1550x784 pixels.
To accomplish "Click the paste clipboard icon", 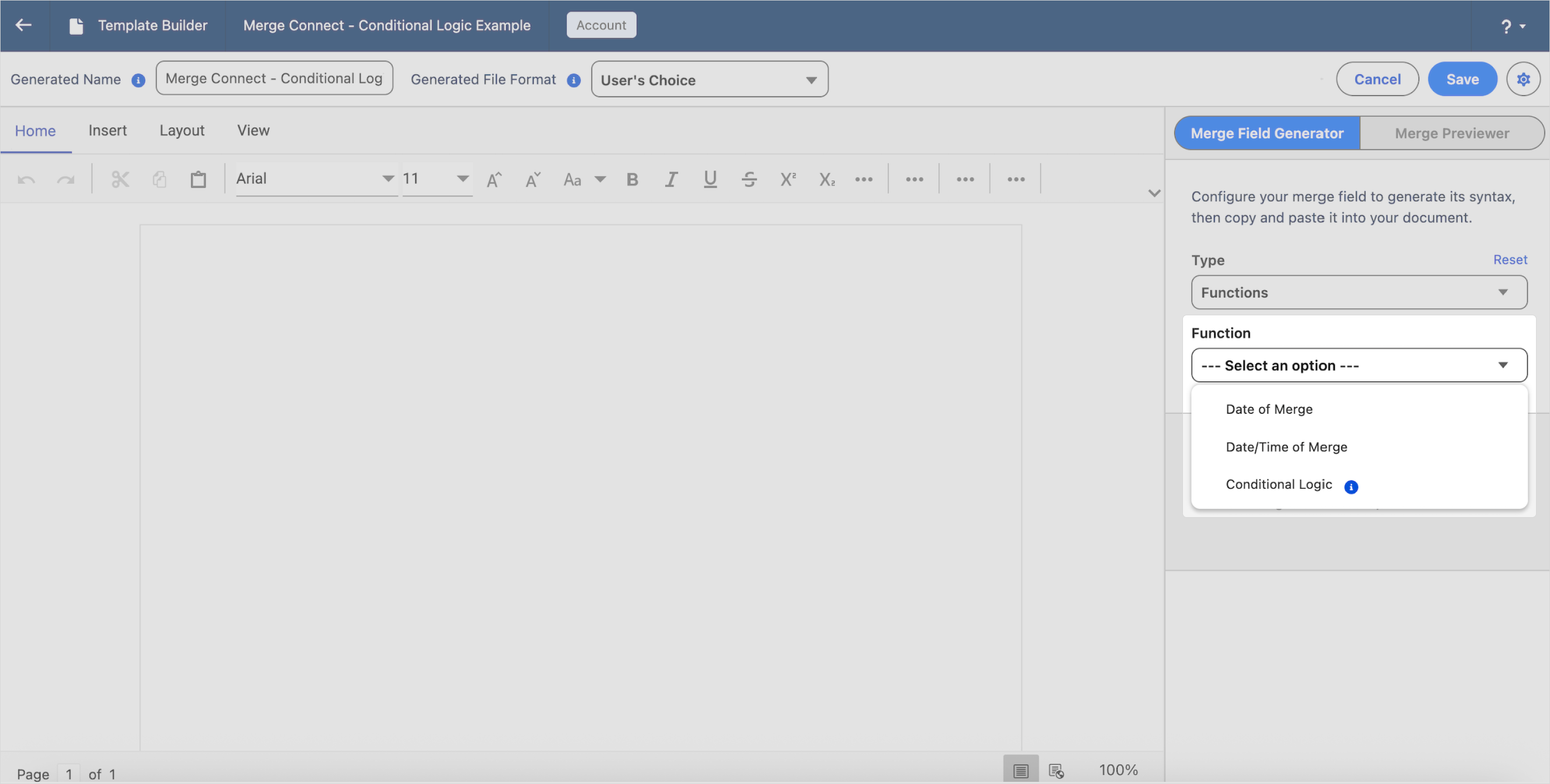I will pyautogui.click(x=198, y=179).
